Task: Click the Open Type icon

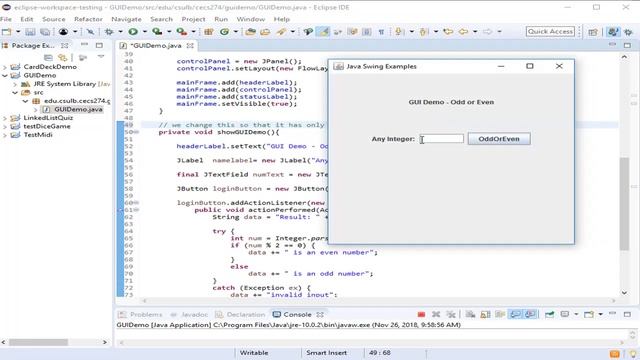Action: [x=251, y=31]
